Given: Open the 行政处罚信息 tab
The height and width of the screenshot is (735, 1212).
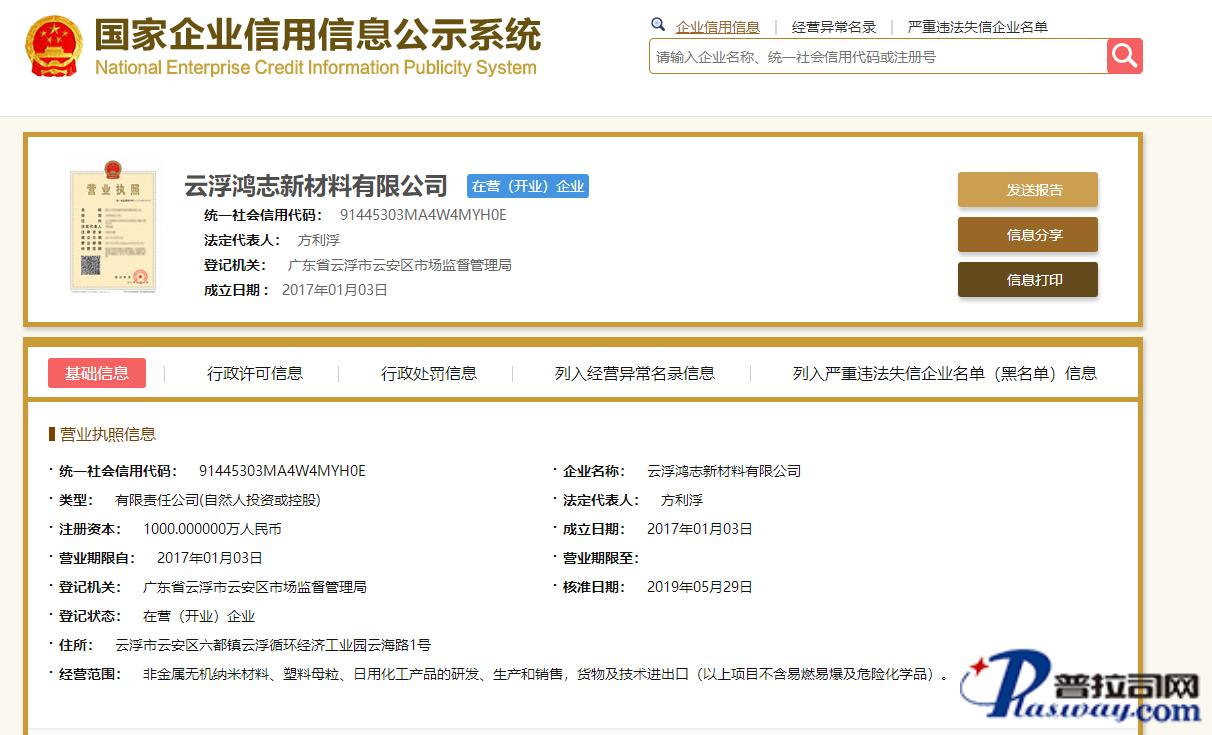Looking at the screenshot, I should tap(429, 373).
